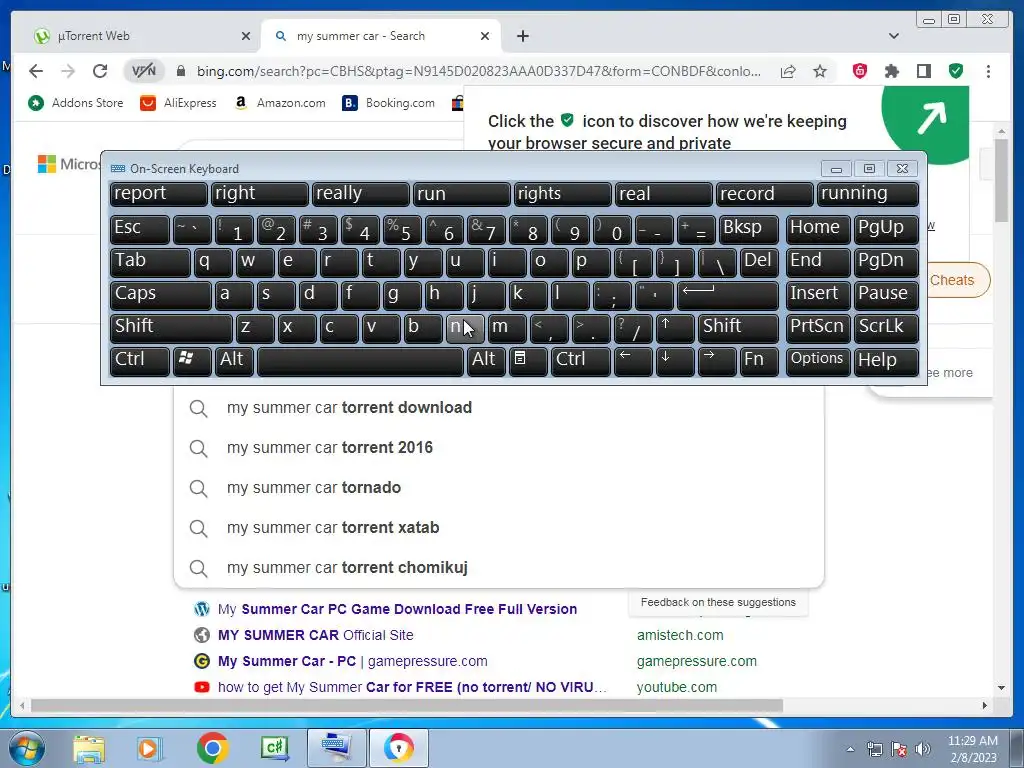Viewport: 1024px width, 768px height.
Task: Click the Help key on On-Screen Keyboard
Action: tap(886, 360)
